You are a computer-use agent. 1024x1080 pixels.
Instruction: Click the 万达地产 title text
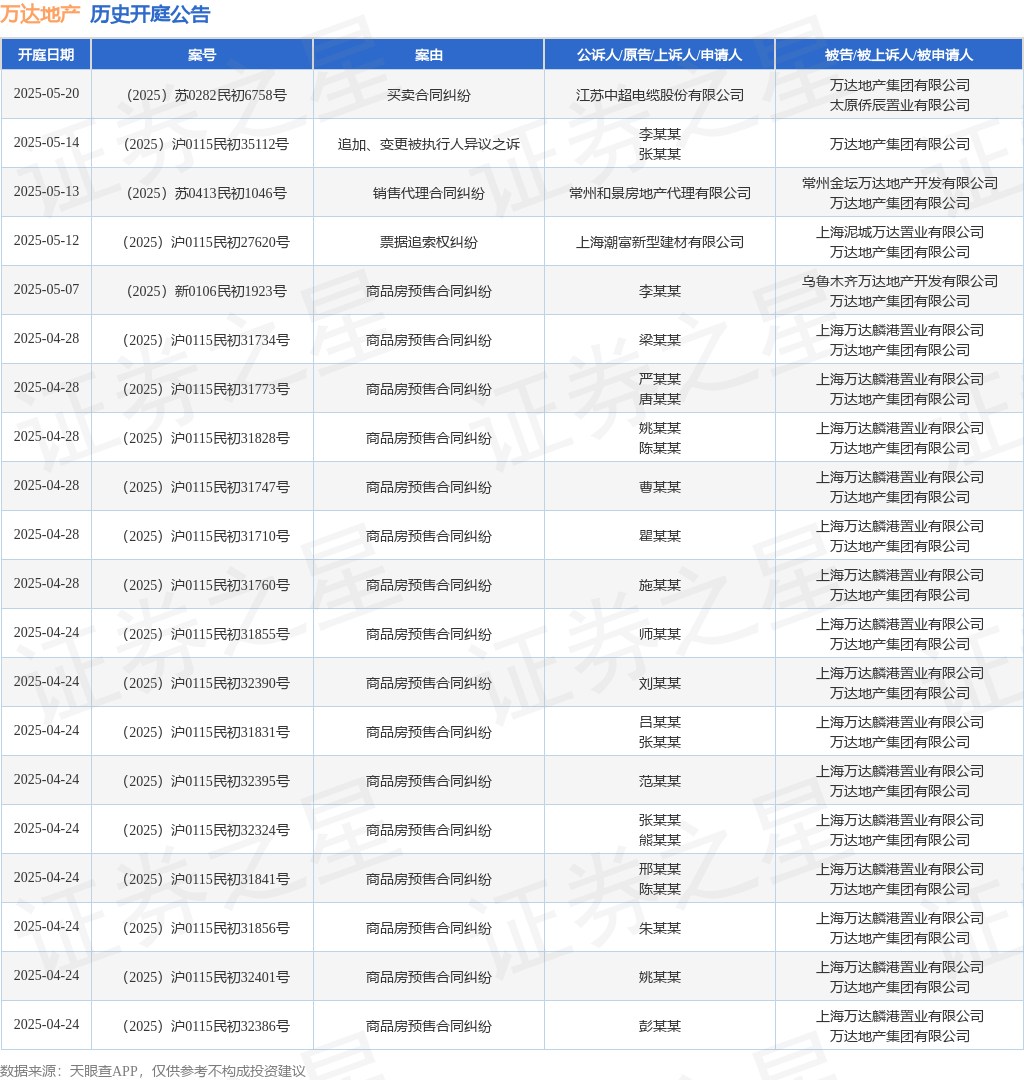(40, 14)
